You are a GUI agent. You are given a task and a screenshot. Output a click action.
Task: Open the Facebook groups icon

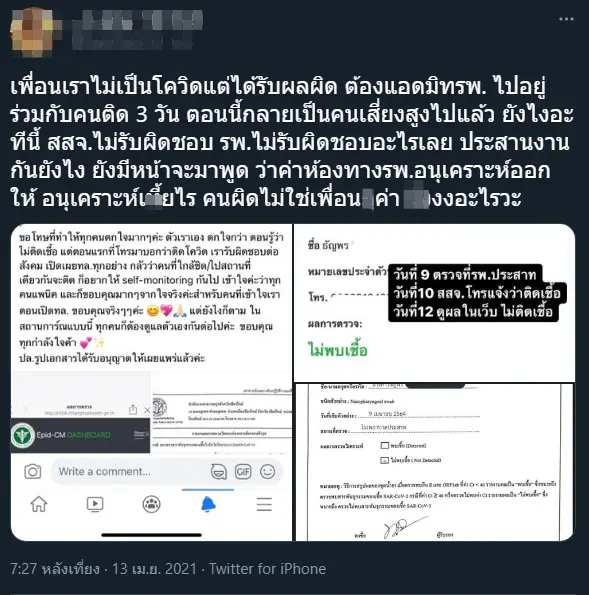point(151,504)
